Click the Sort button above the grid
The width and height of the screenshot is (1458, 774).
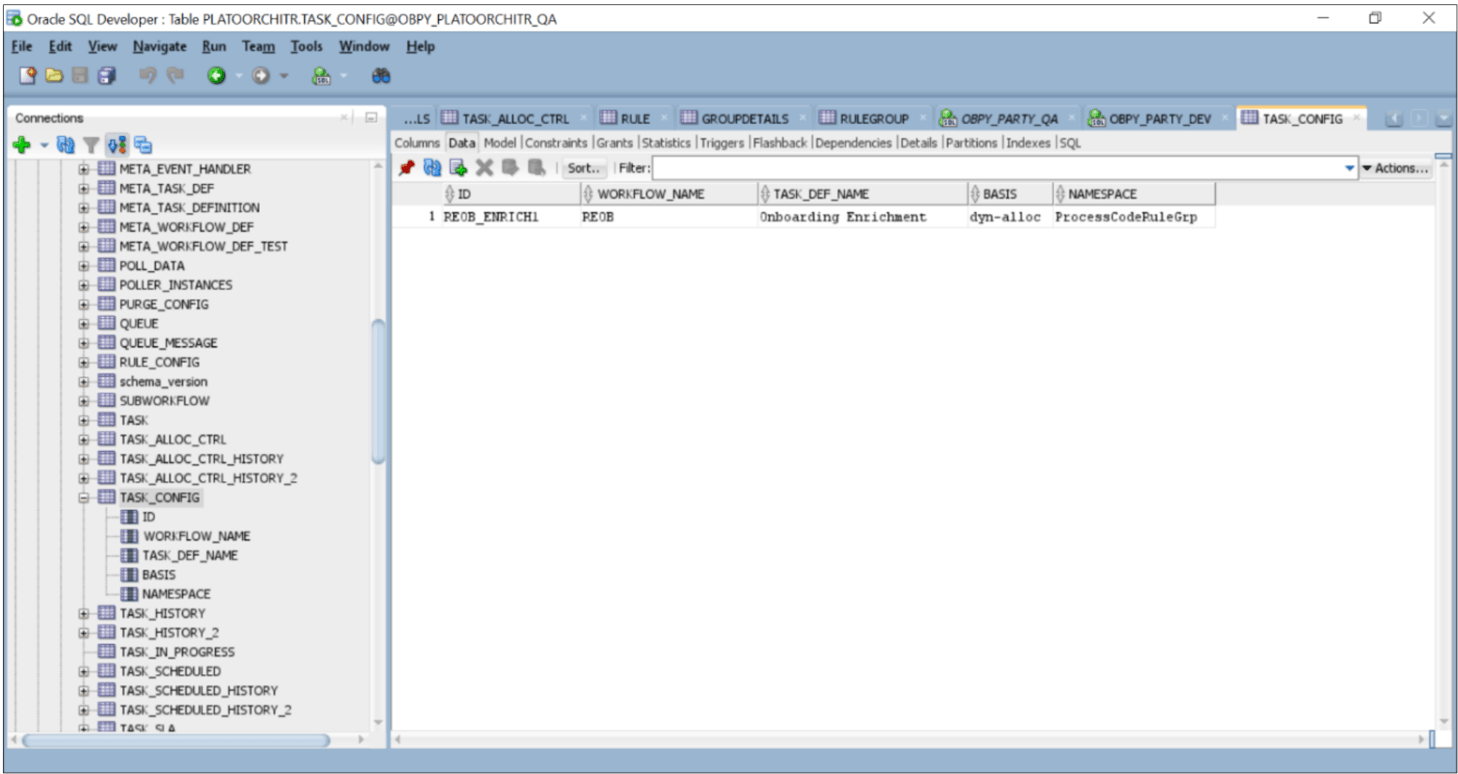point(583,168)
